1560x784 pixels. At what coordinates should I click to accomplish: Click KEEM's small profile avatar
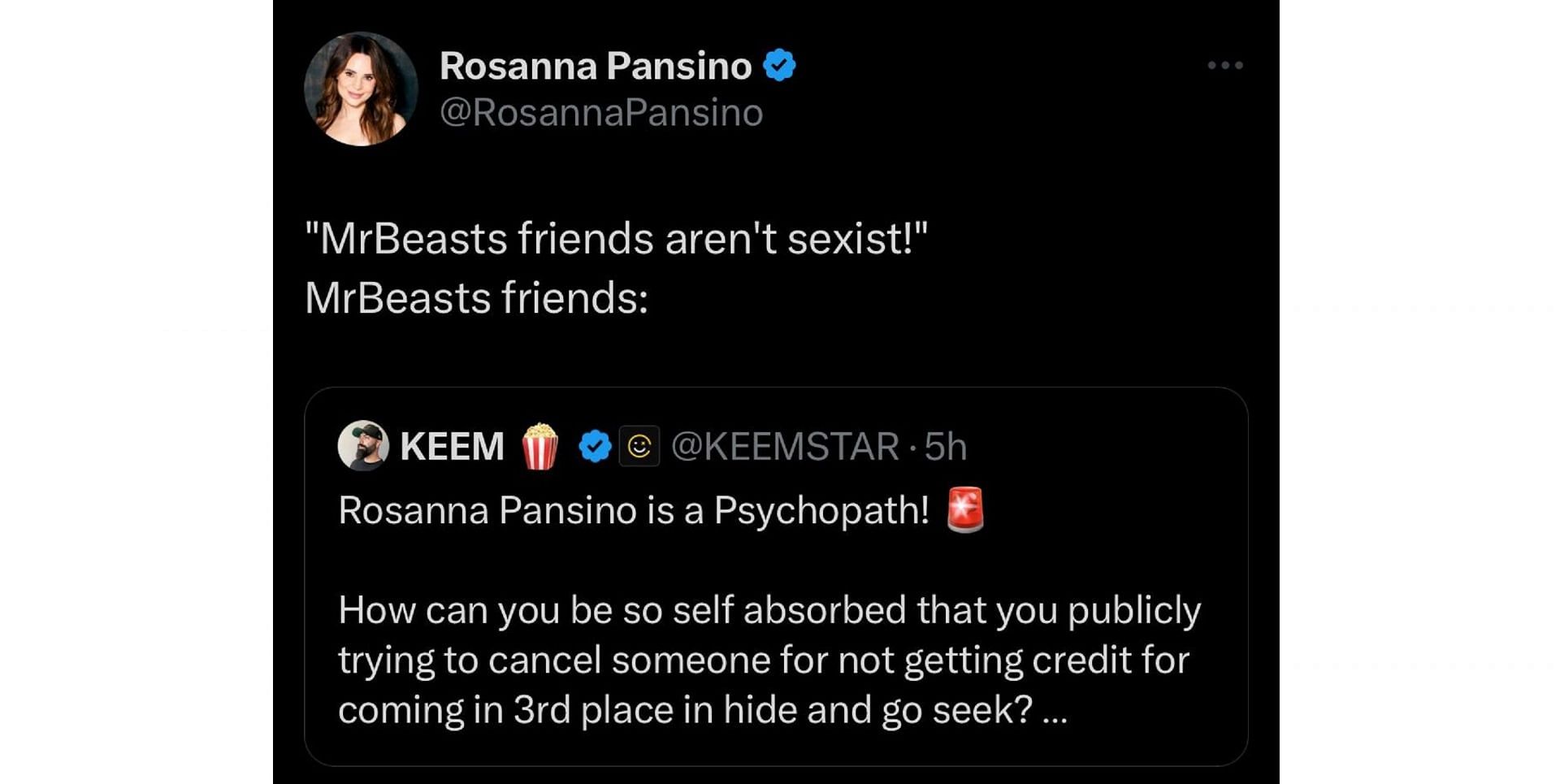click(x=362, y=445)
